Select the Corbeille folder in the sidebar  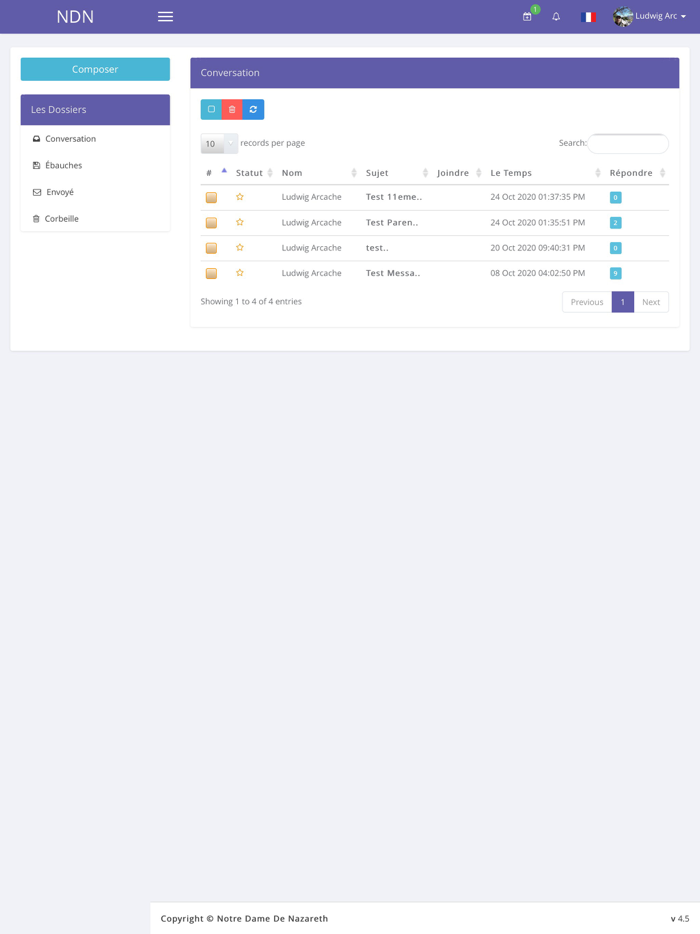pos(62,218)
